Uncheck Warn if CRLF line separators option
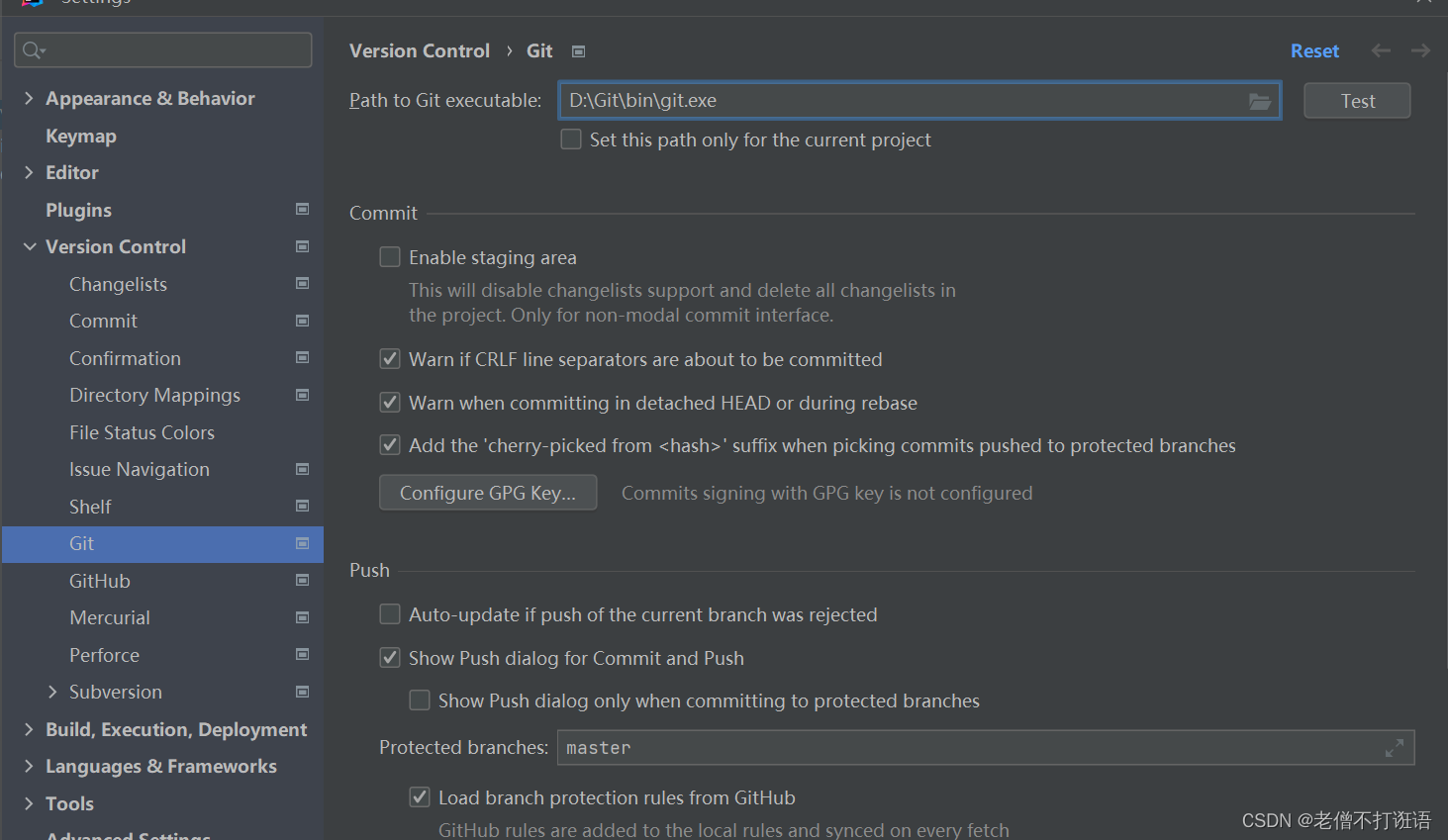Viewport: 1448px width, 840px height. [x=390, y=359]
